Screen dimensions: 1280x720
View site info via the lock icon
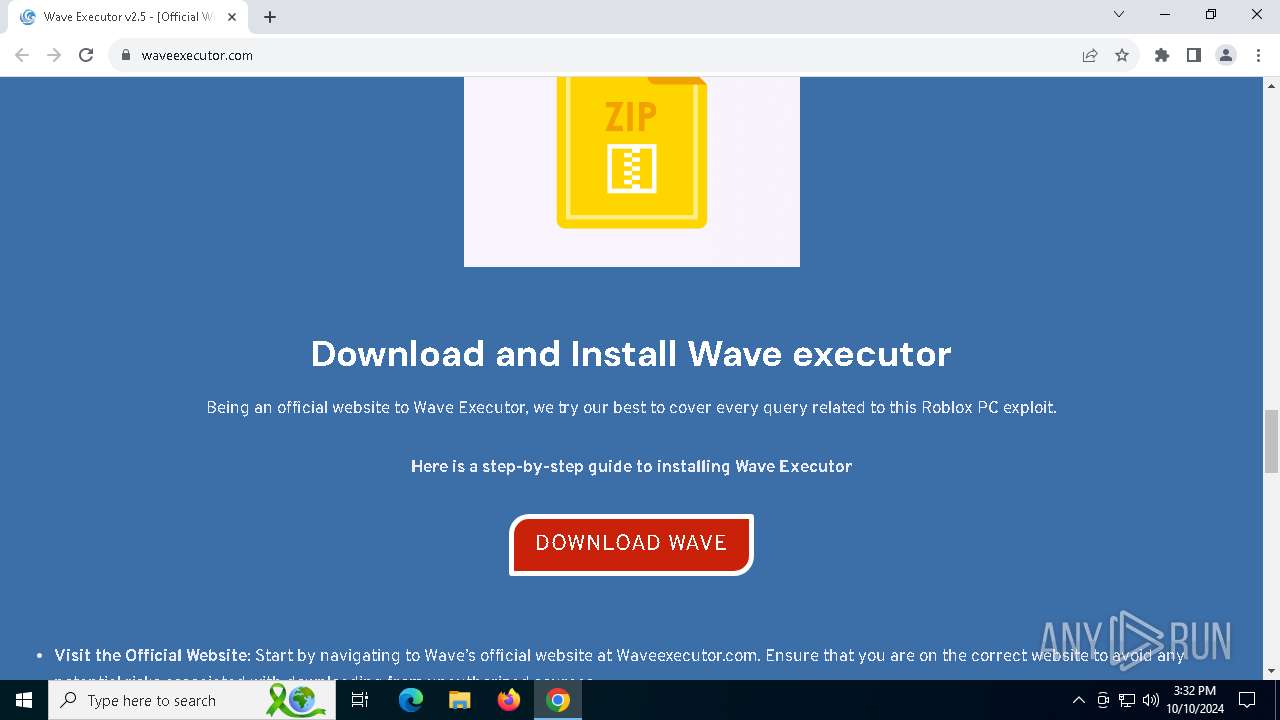(126, 55)
